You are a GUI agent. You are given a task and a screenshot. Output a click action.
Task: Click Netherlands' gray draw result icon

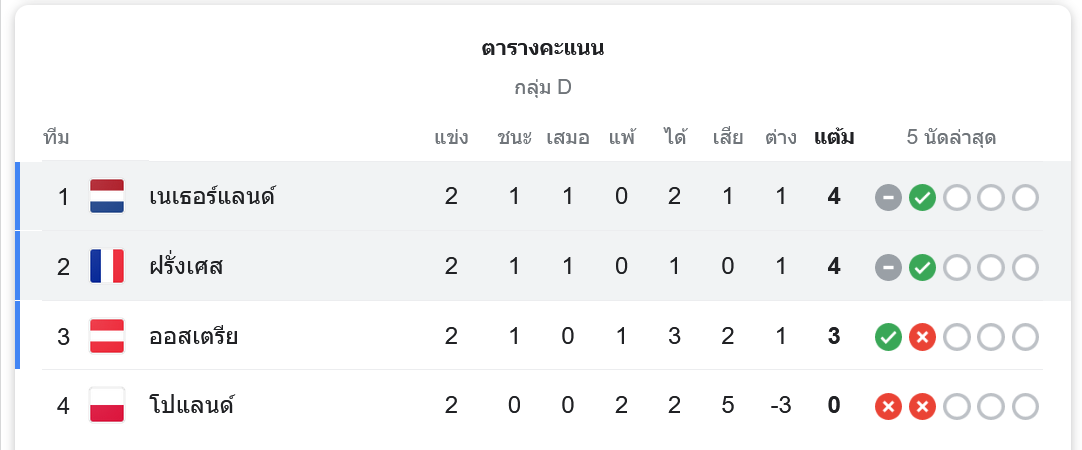click(888, 198)
